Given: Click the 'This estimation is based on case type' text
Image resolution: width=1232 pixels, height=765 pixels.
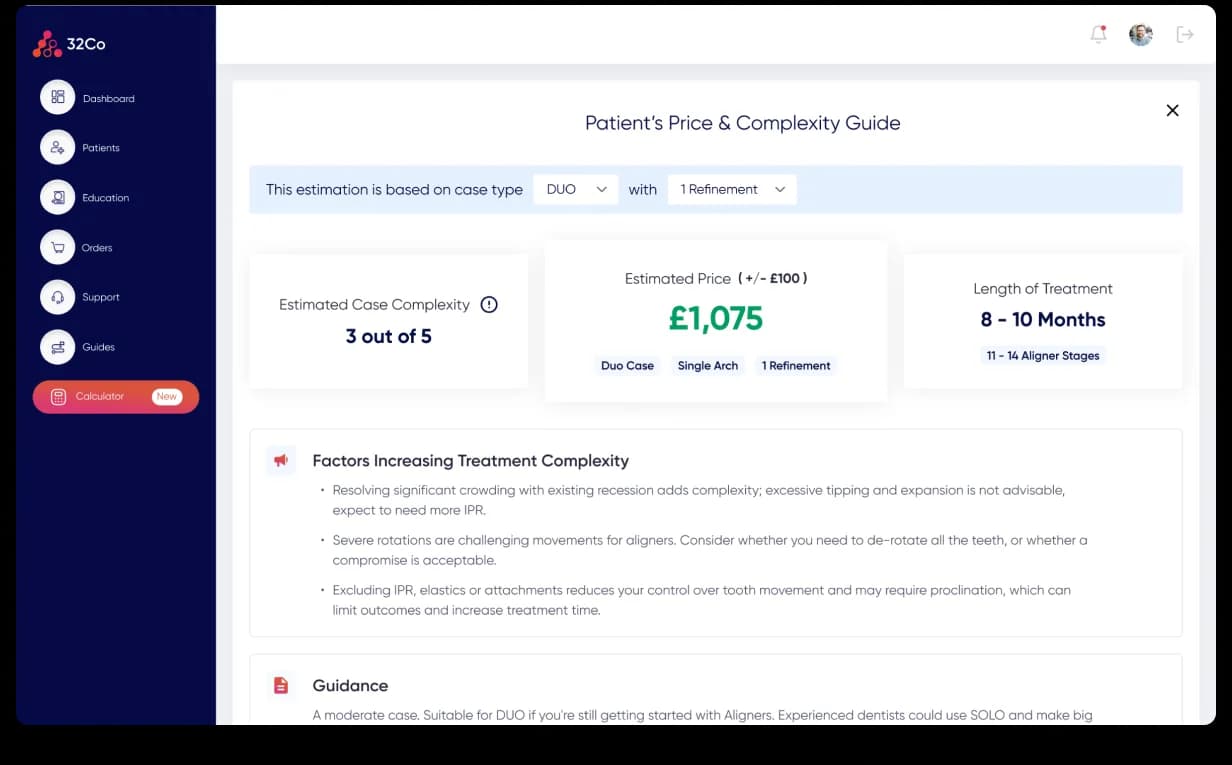Looking at the screenshot, I should click(394, 190).
